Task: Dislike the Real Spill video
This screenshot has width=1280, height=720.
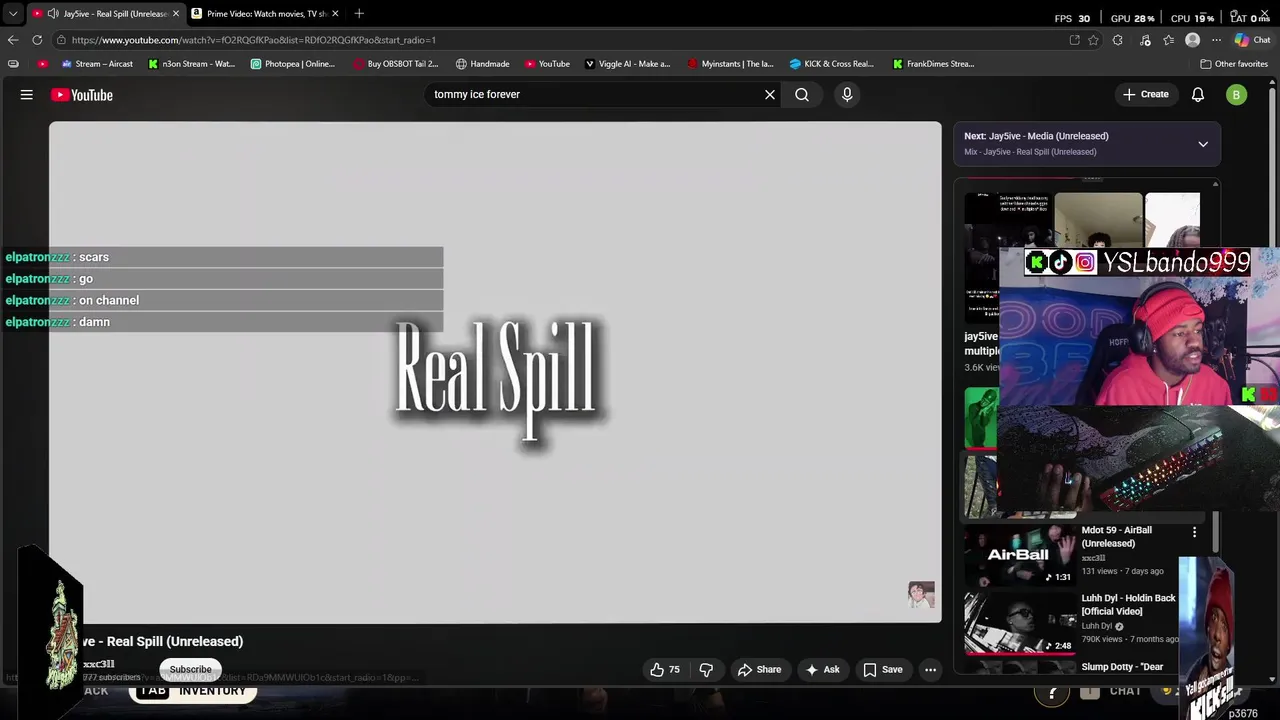Action: pyautogui.click(x=706, y=669)
